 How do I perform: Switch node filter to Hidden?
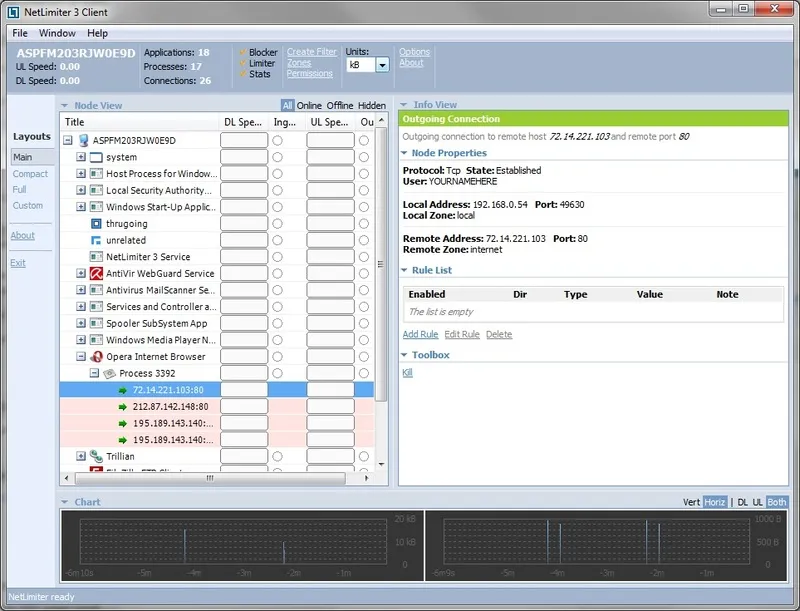[371, 106]
